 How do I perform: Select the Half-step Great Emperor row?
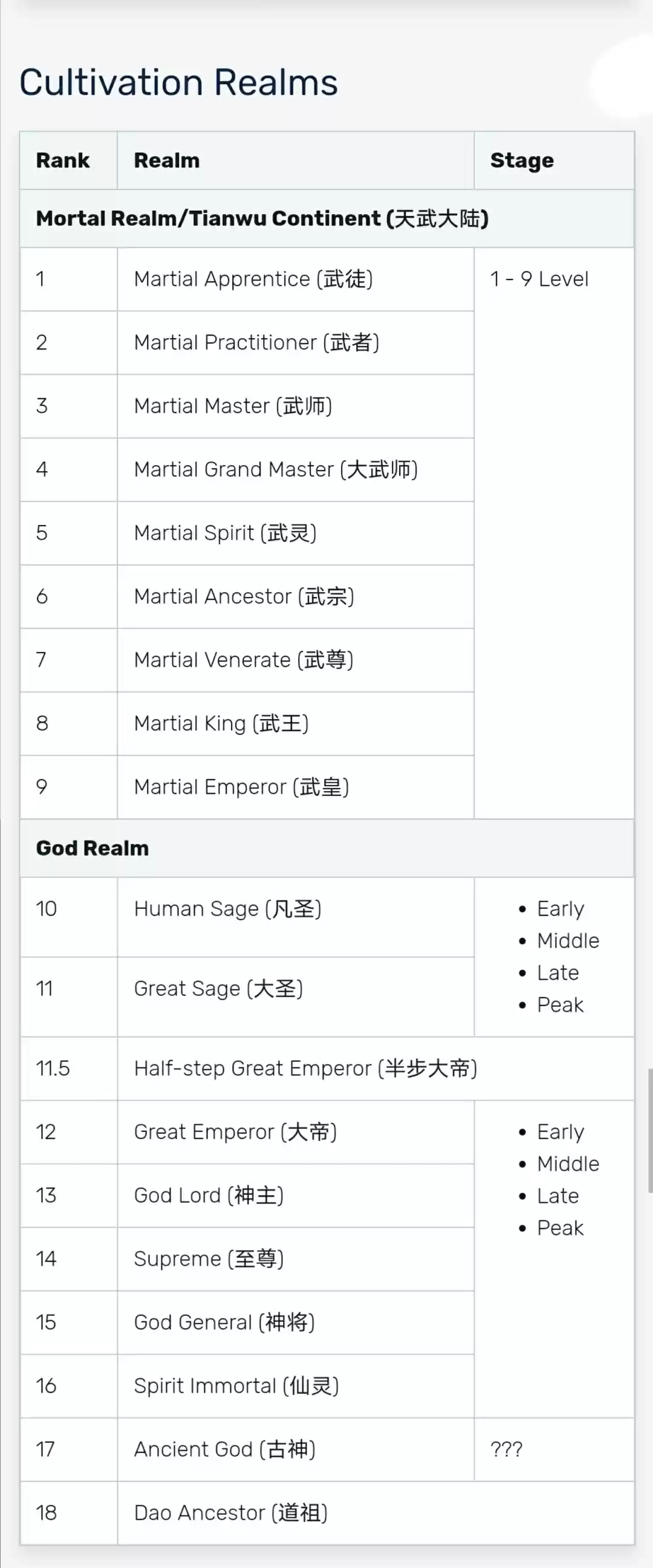[x=305, y=1069]
